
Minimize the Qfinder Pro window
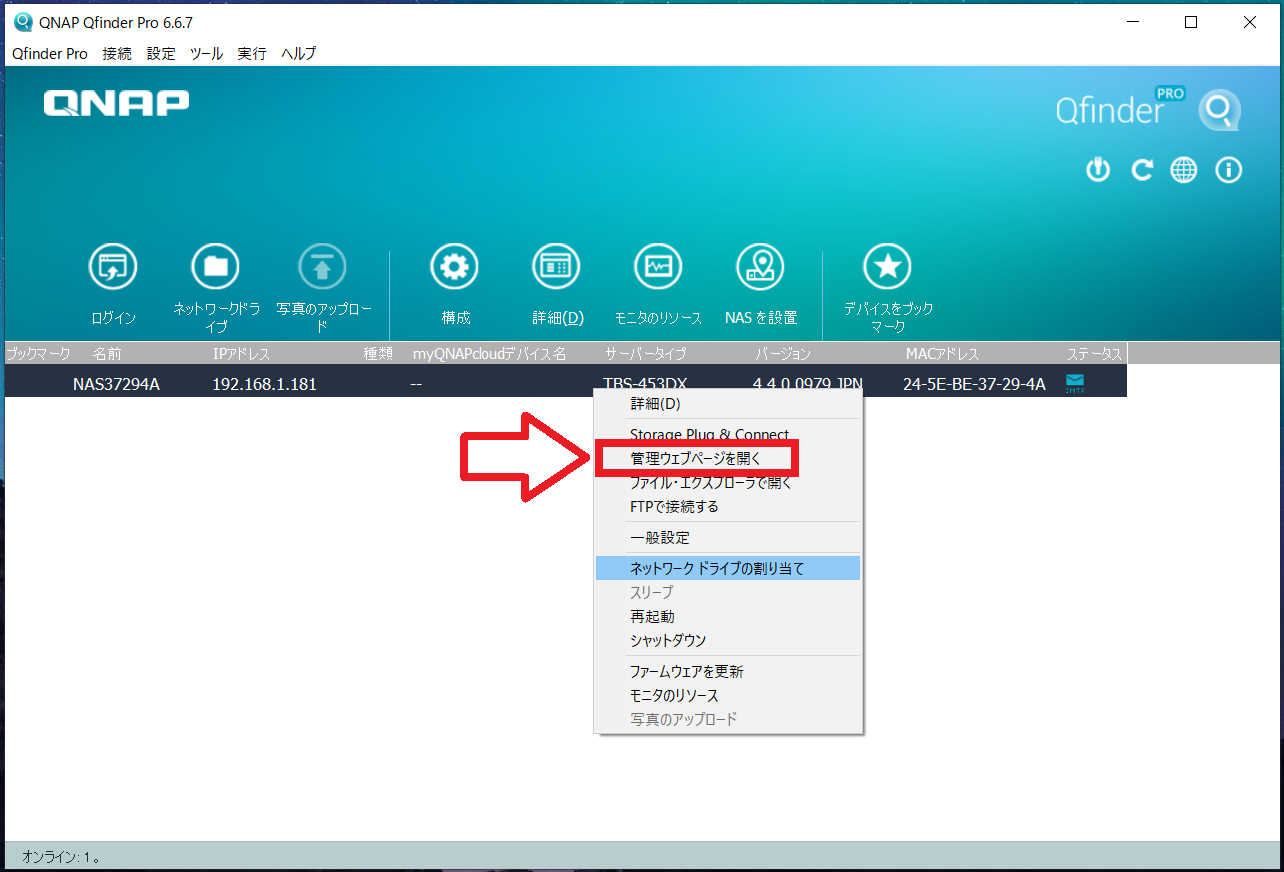[1132, 23]
